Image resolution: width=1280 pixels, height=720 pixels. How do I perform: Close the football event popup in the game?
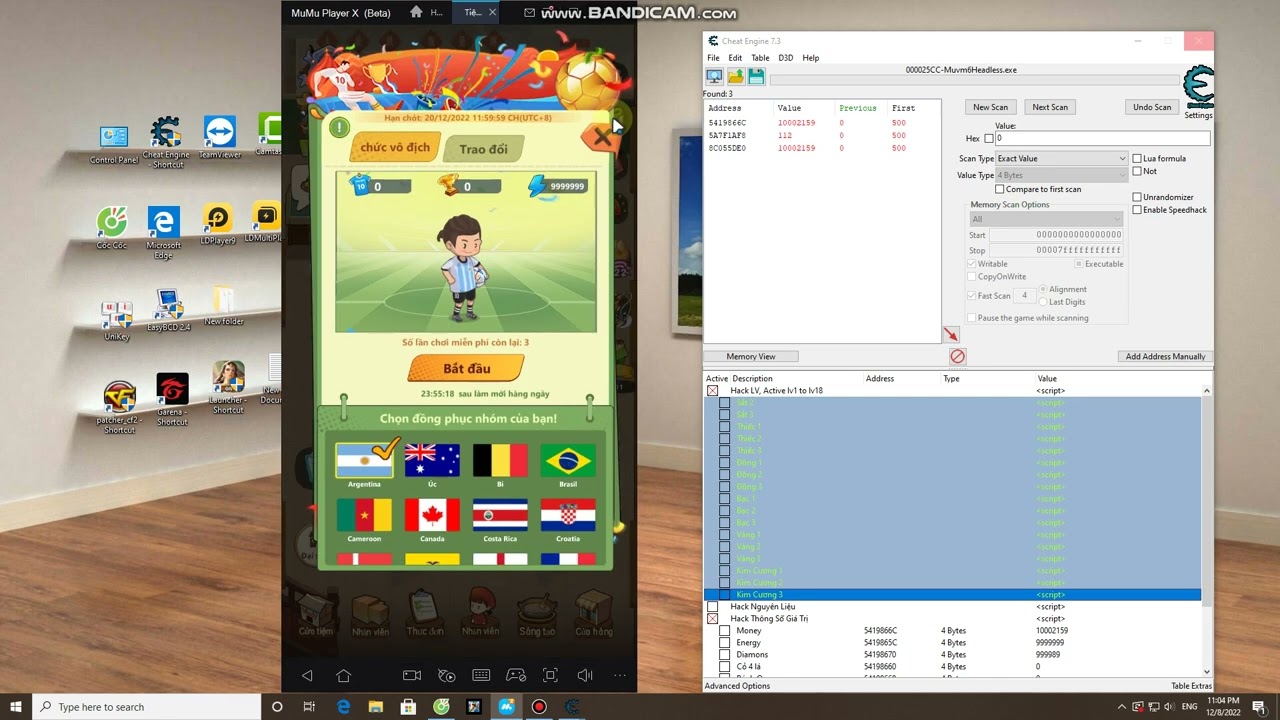602,137
